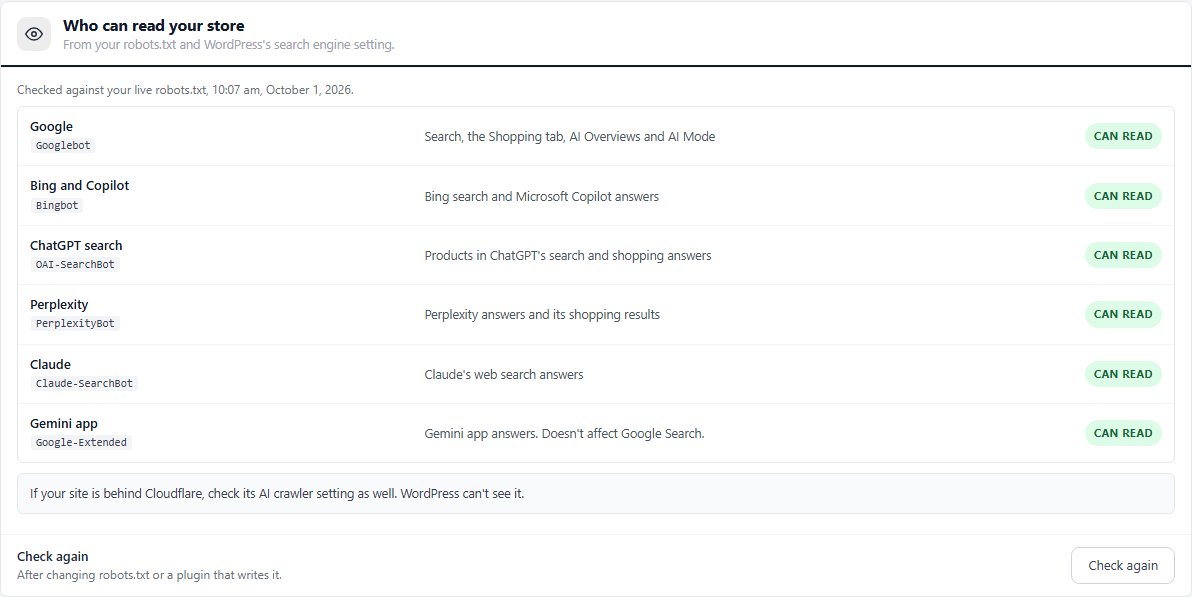Click the CAN READ badge for Perplexity
The width and height of the screenshot is (1192, 597).
1123,314
